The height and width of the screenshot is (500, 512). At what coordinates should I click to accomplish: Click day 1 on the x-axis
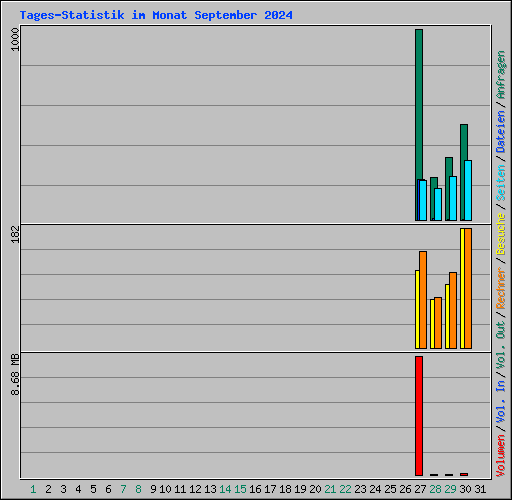pos(33,489)
